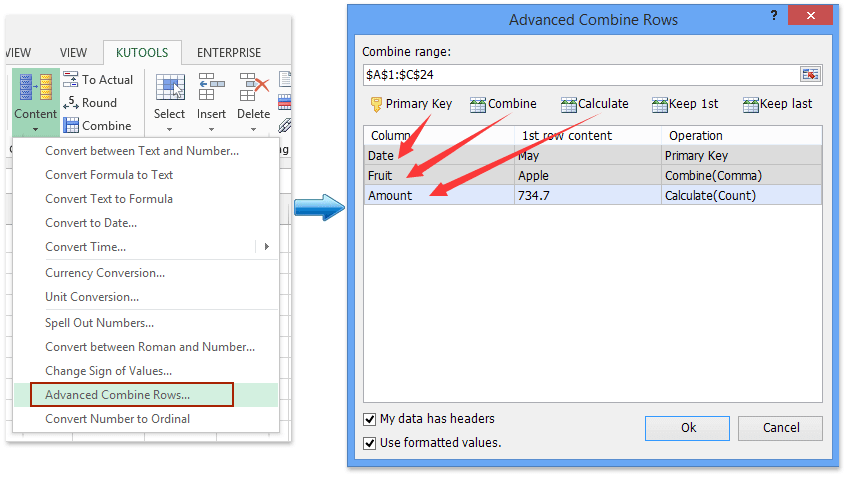The image size is (845, 477).
Task: Click the Calculate label in dialog toolbar
Action: pyautogui.click(x=603, y=103)
